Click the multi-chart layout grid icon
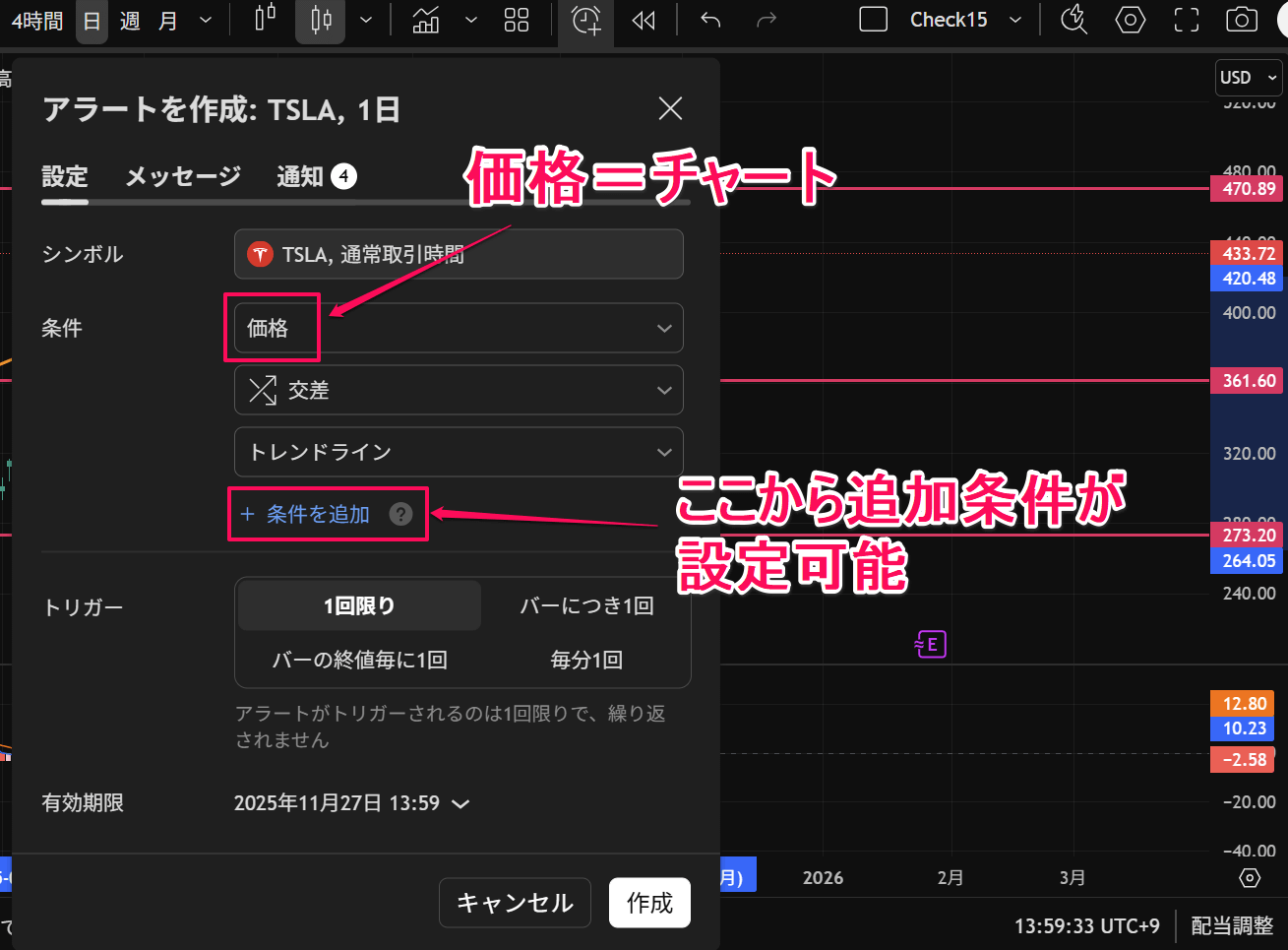The width and height of the screenshot is (1288, 950). click(516, 20)
